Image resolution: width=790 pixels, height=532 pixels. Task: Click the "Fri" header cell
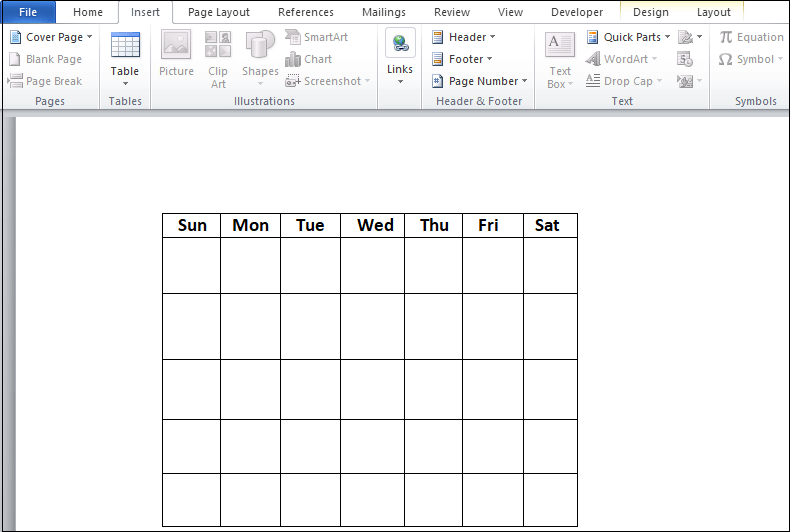pos(493,225)
